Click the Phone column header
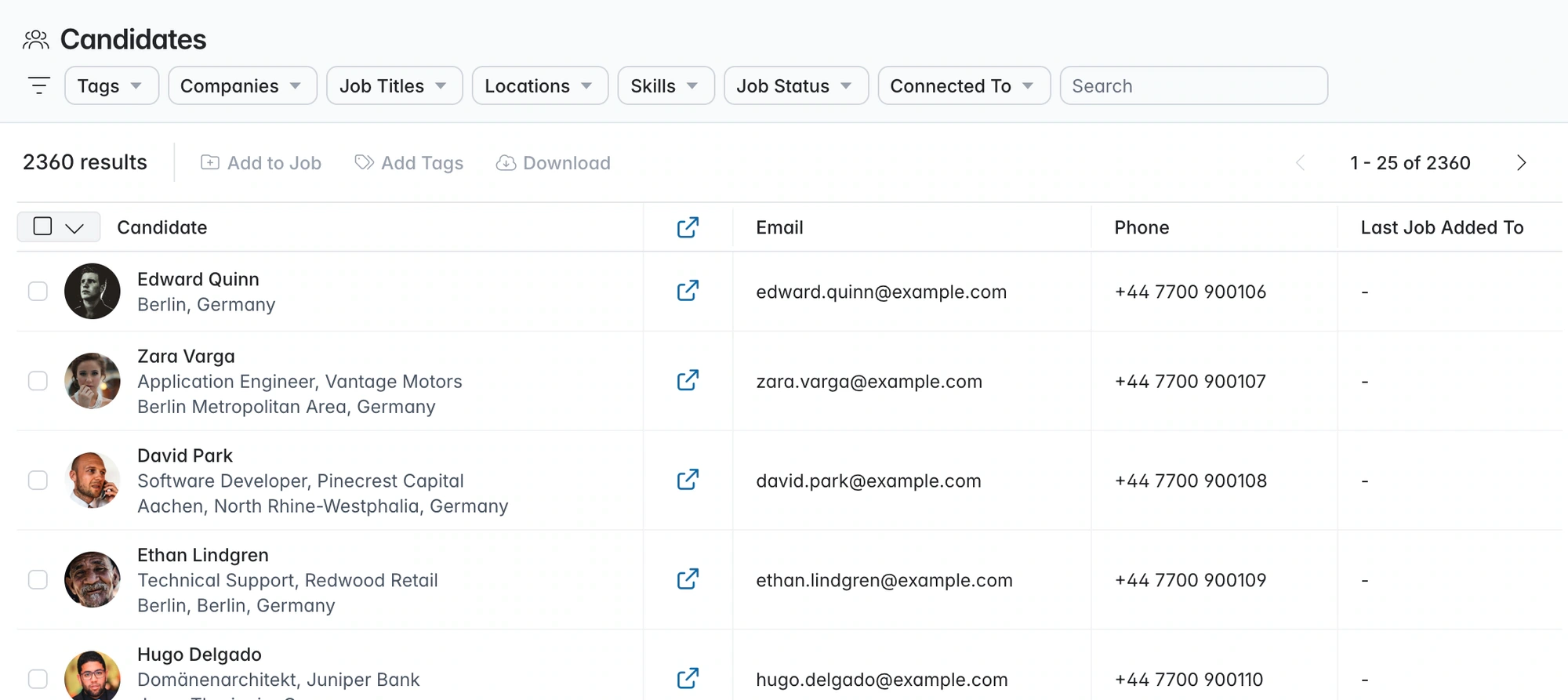The image size is (1568, 700). [x=1142, y=227]
